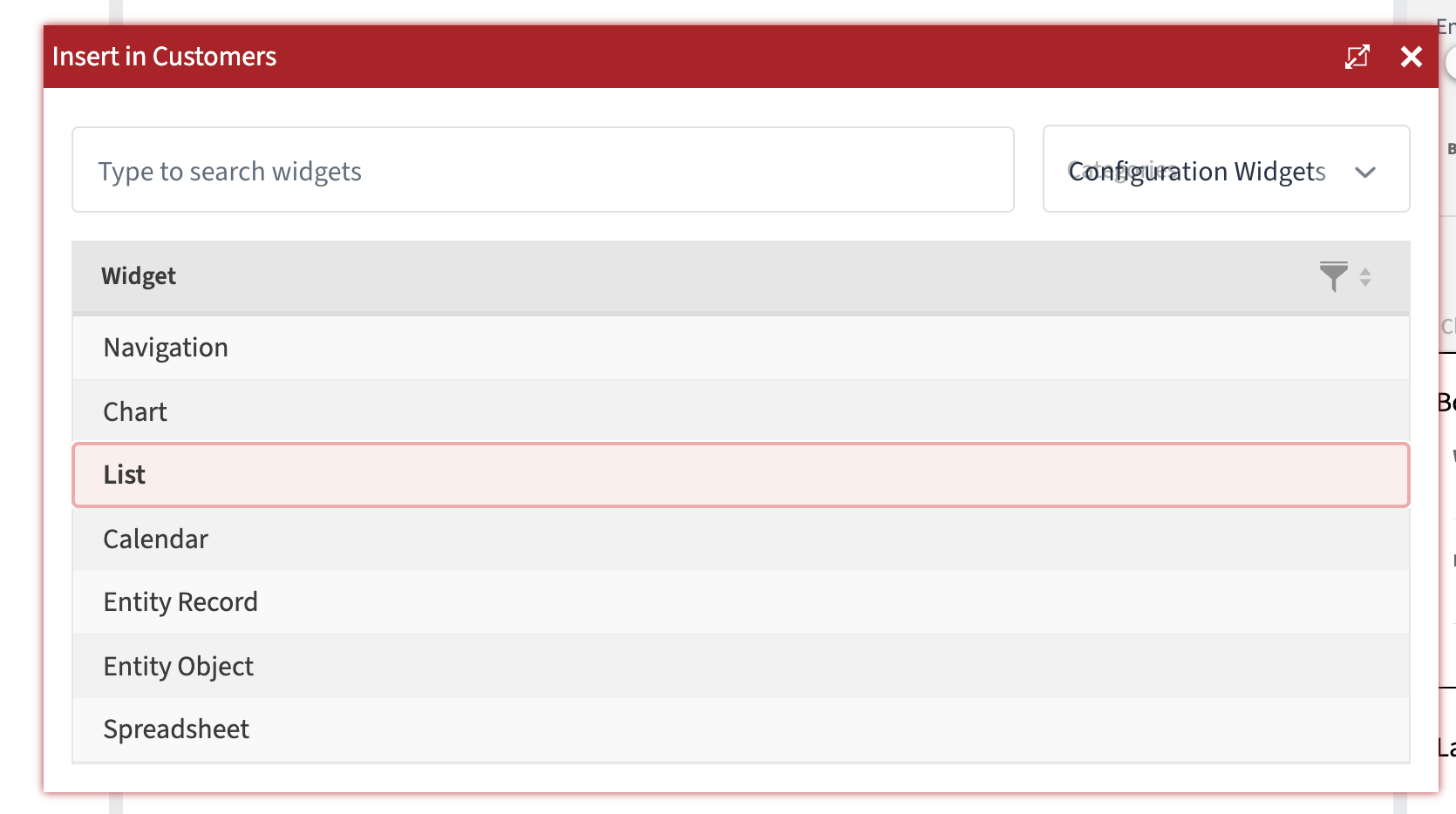This screenshot has height=814, width=1456.
Task: Click the Insert in Customers title
Action: [x=165, y=57]
